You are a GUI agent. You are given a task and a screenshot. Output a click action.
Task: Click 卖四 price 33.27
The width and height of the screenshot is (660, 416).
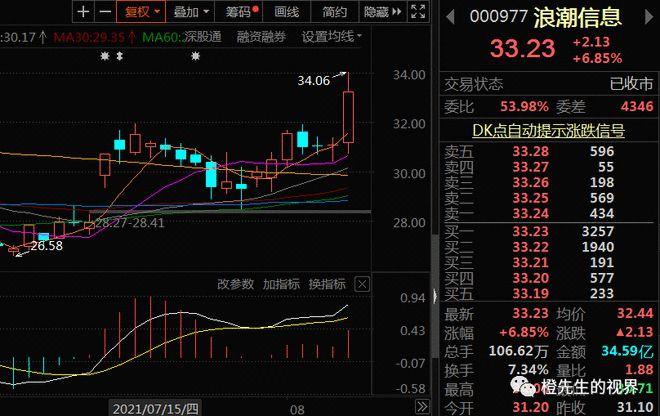[530, 167]
